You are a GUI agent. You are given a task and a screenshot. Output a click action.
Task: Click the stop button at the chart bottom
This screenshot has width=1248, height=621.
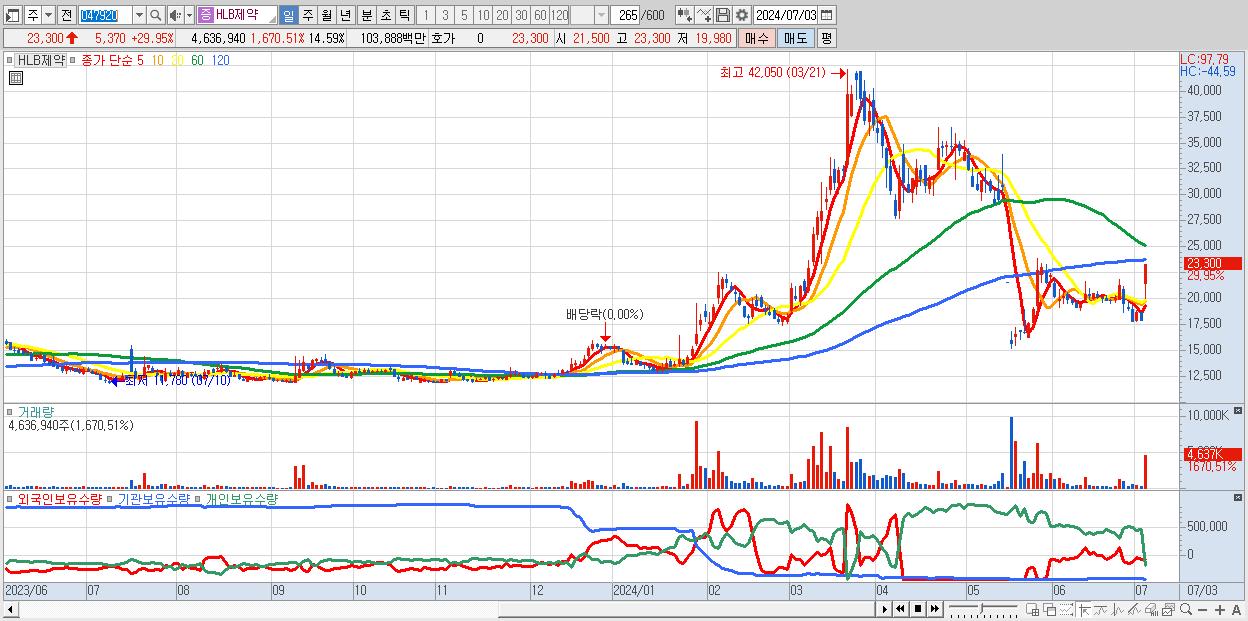pos(917,609)
